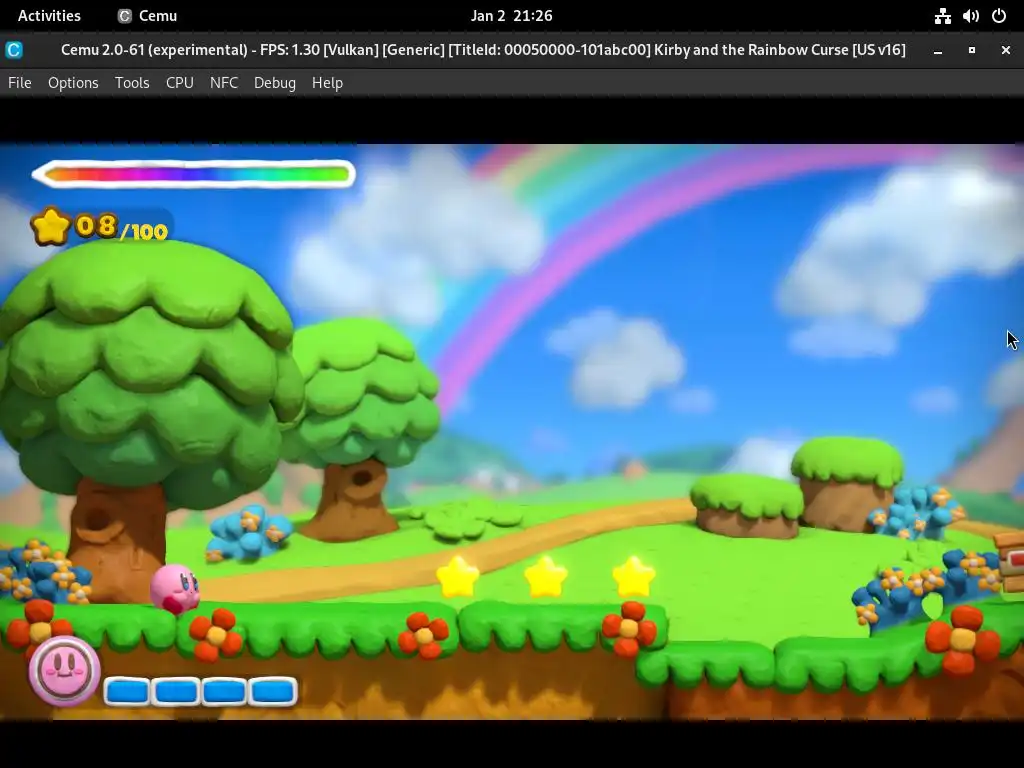Open the clock showing Jan 2 21:26

511,16
